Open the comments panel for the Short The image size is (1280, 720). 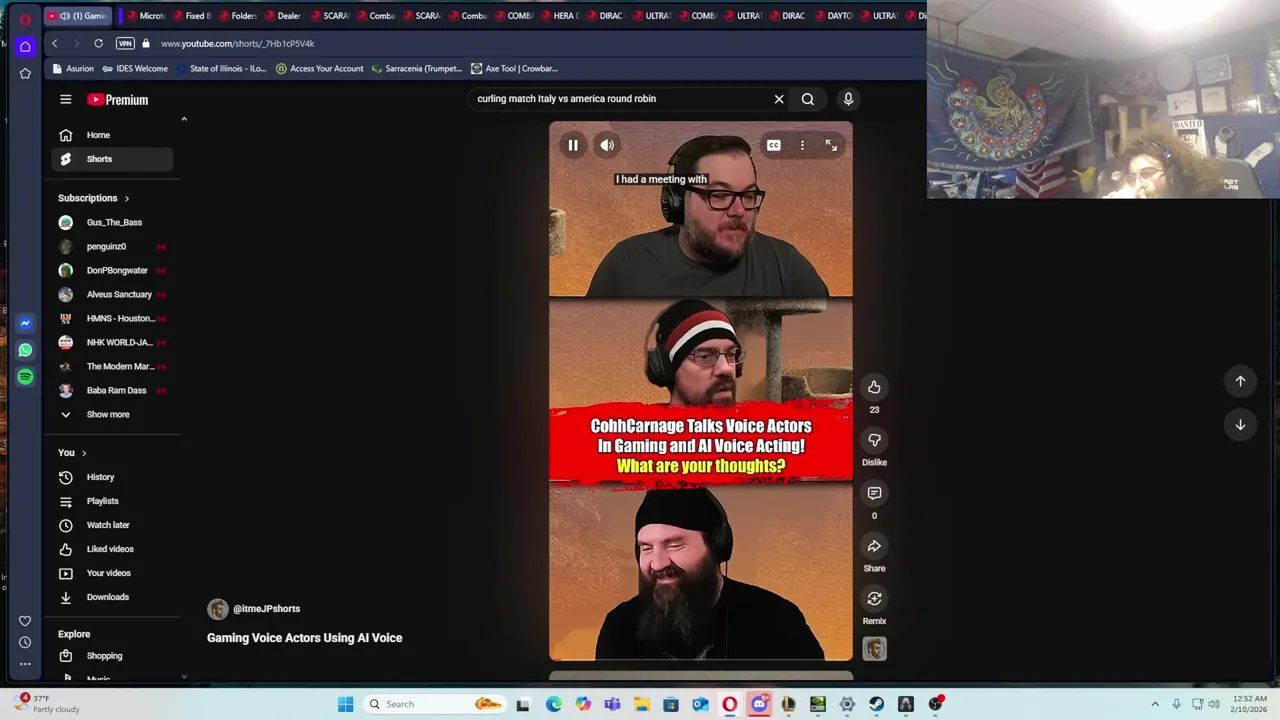coord(874,493)
